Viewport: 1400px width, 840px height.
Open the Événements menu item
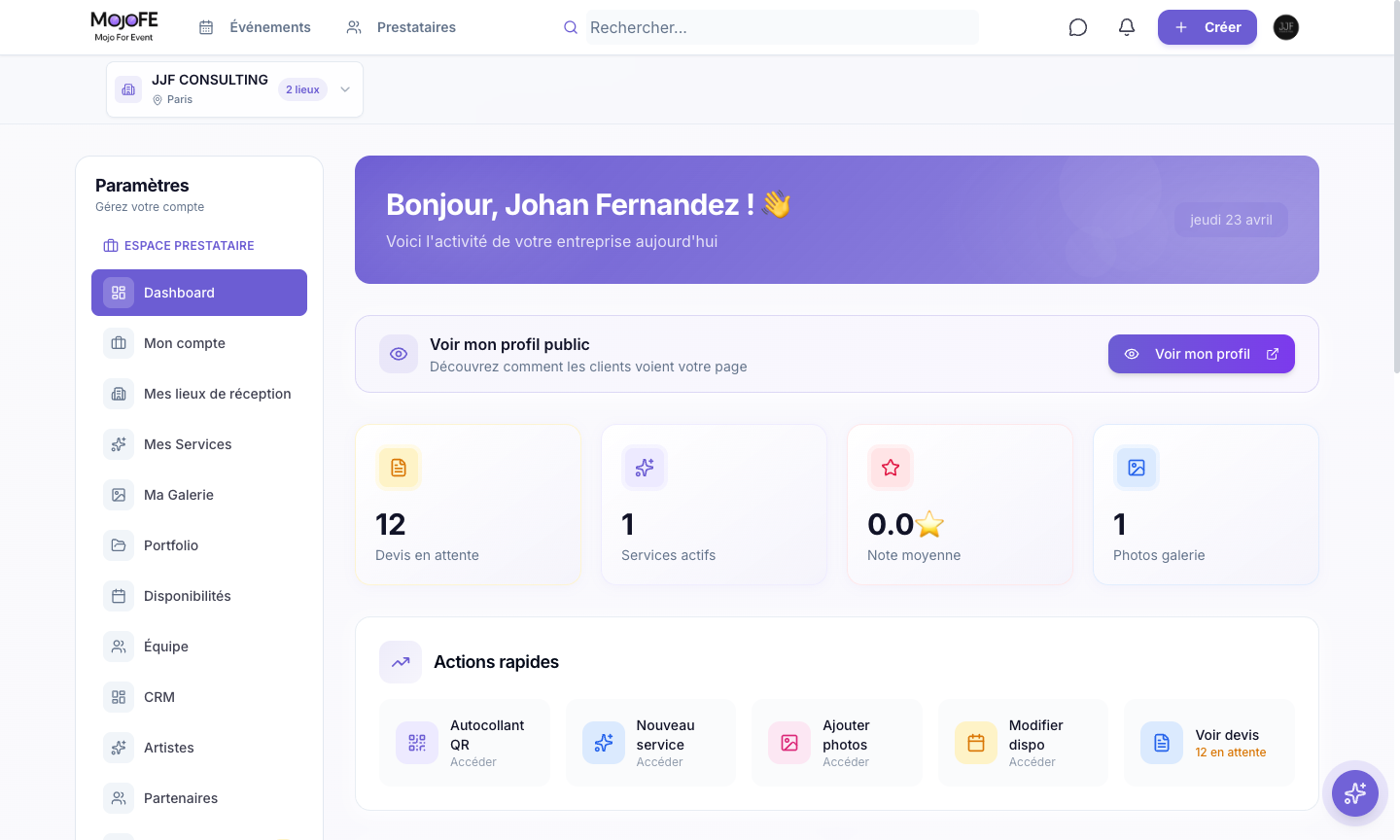[x=255, y=27]
